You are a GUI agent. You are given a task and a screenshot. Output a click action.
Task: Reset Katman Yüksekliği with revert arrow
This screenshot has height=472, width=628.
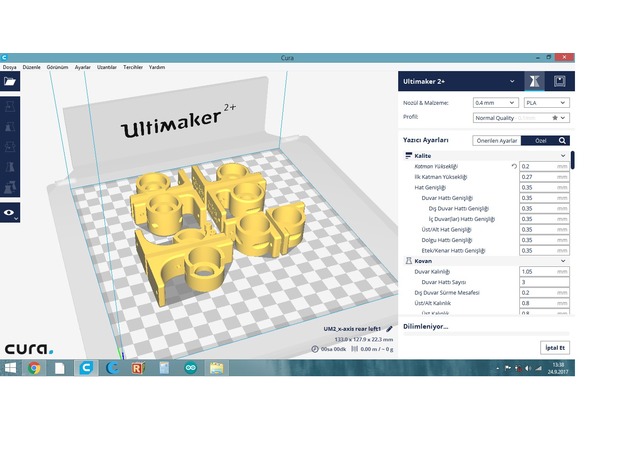(x=514, y=166)
